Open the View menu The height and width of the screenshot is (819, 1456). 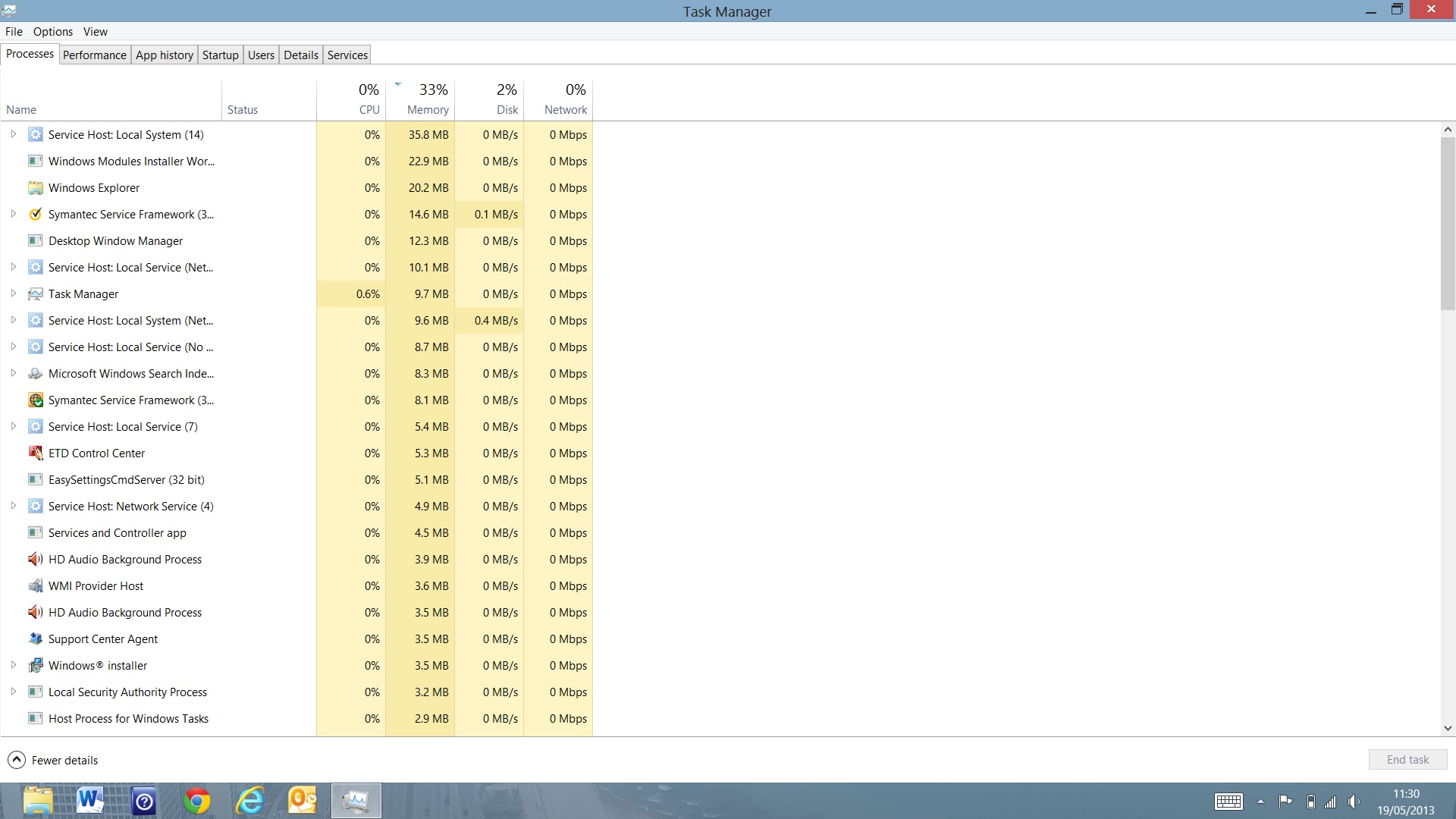[x=96, y=31]
